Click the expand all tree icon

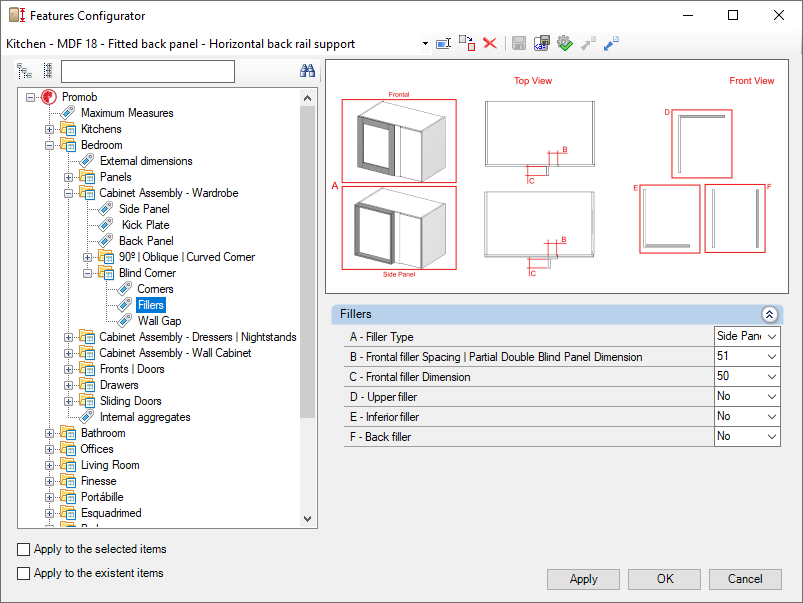(x=24, y=71)
